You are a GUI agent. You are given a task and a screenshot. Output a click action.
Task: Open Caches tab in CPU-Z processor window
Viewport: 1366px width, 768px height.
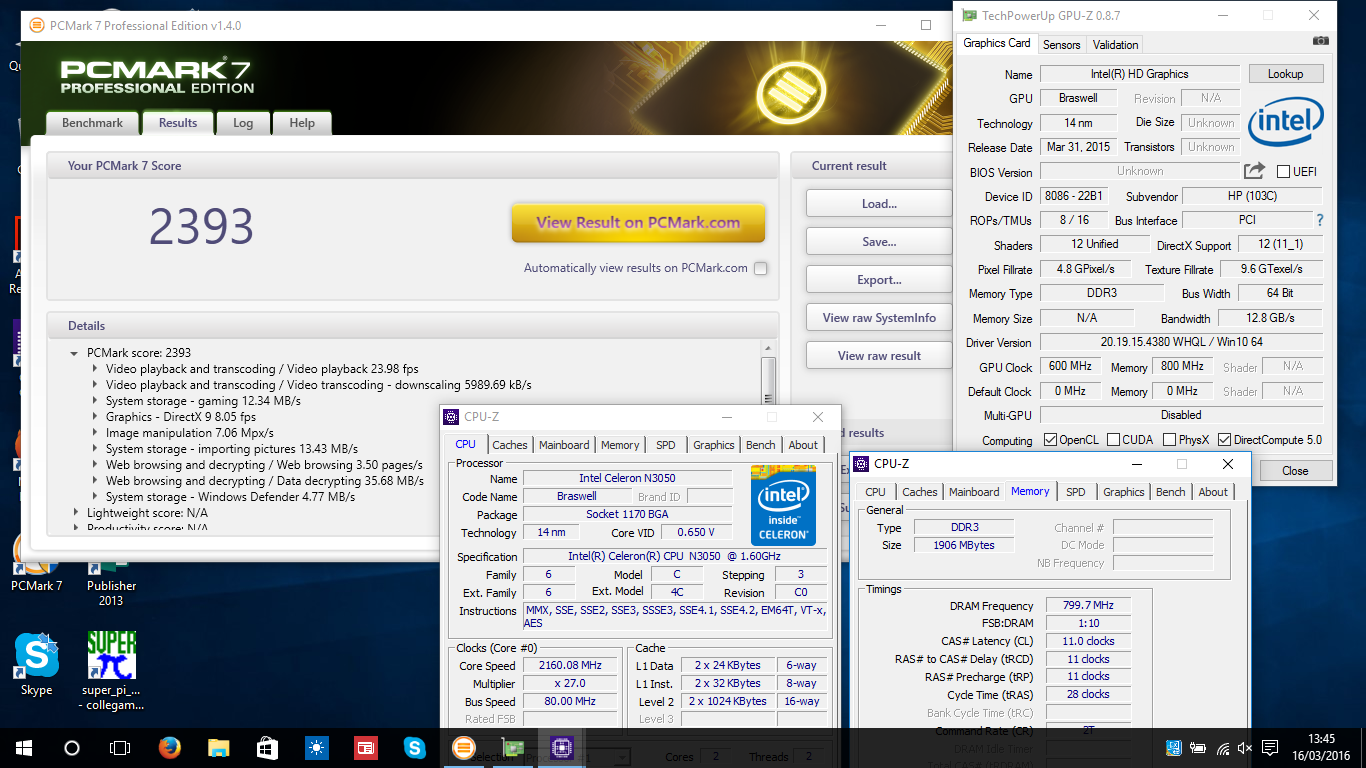click(x=510, y=445)
